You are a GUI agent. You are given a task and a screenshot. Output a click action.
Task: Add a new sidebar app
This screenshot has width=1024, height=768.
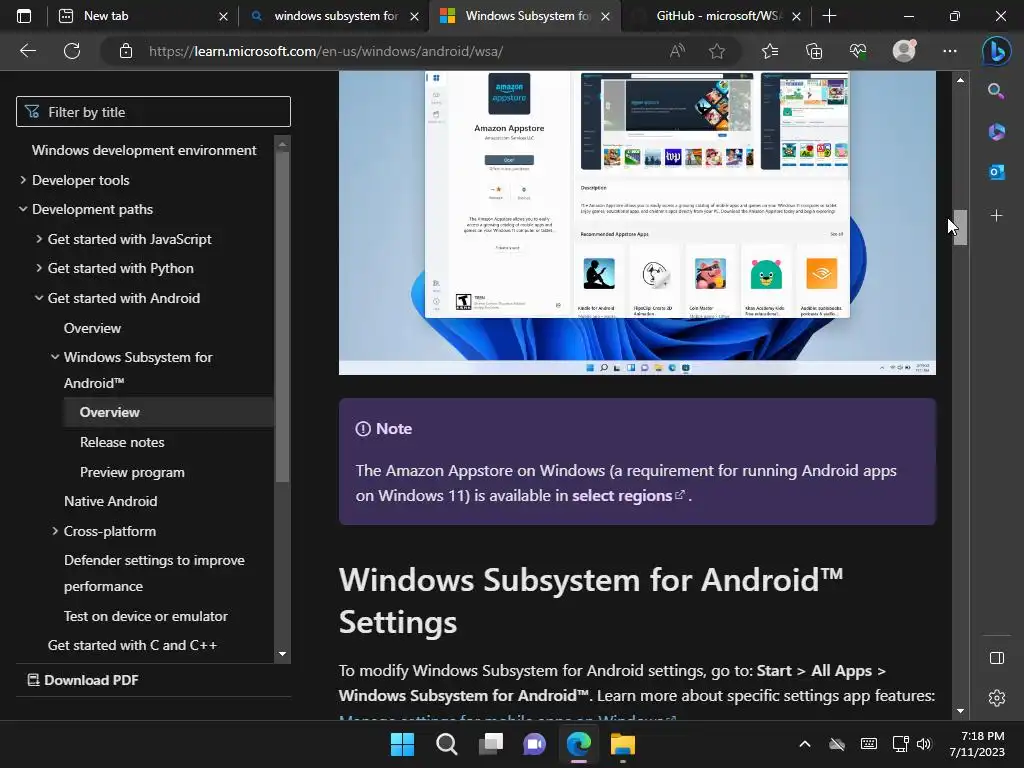tap(996, 216)
